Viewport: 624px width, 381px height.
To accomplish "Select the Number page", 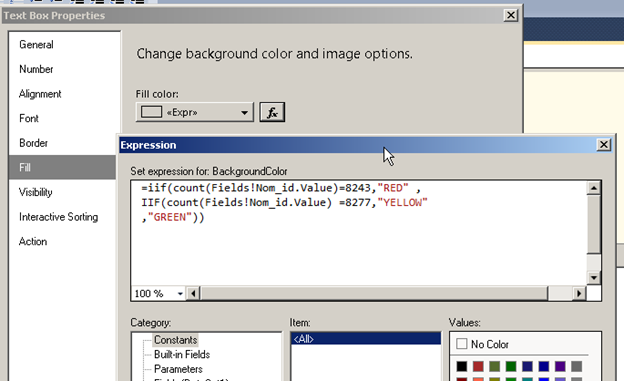I will click(36, 69).
